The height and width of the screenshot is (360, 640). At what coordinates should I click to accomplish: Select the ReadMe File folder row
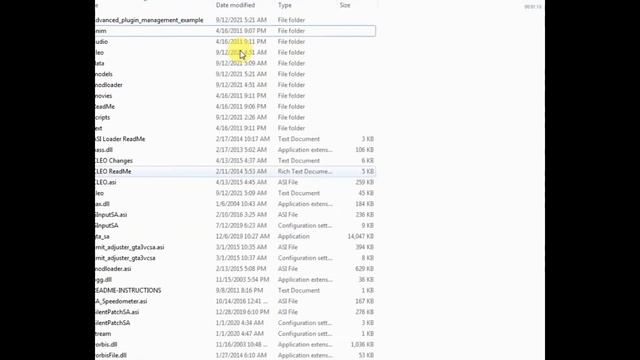point(235,107)
